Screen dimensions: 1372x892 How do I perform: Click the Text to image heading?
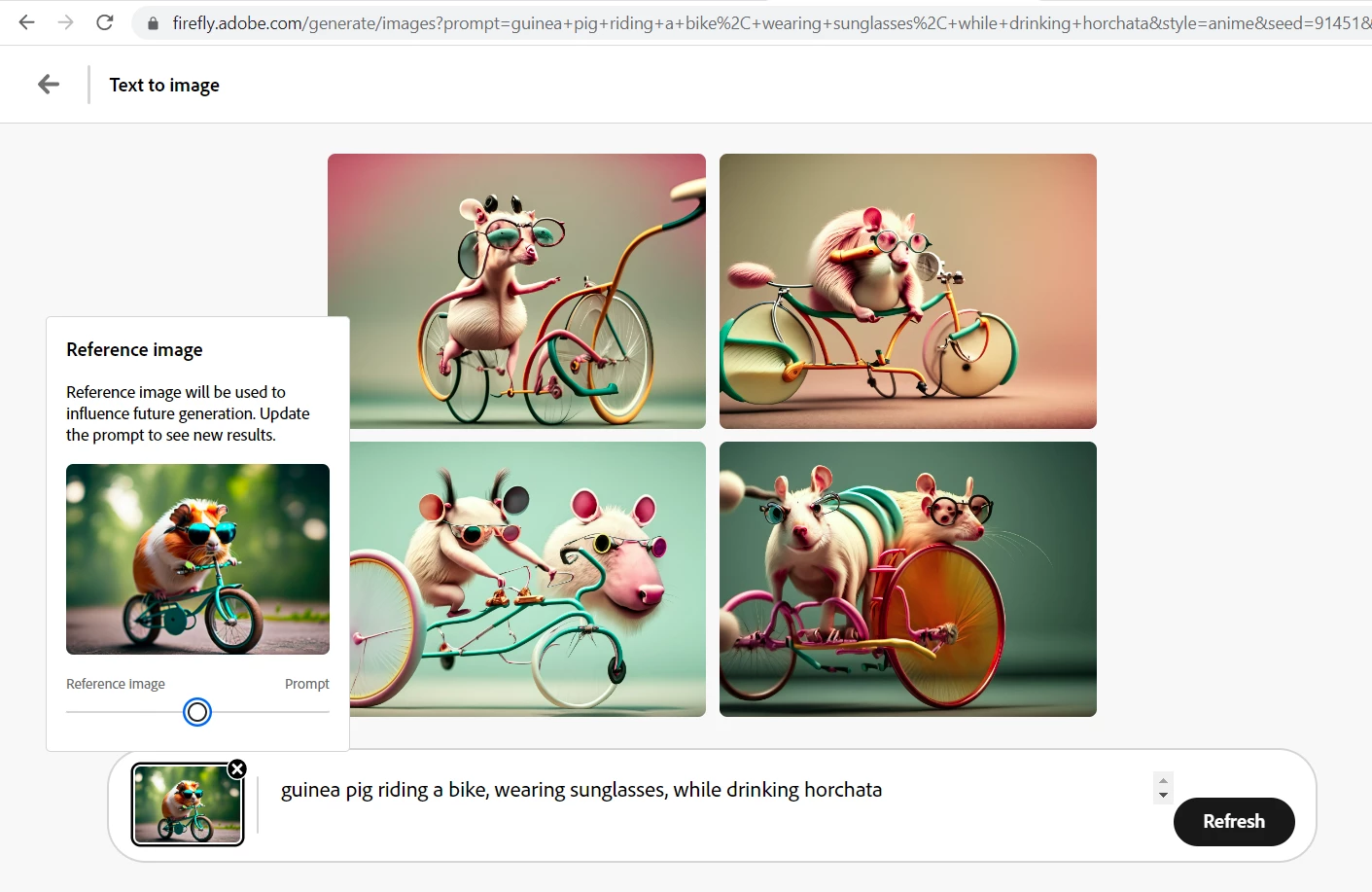164,86
